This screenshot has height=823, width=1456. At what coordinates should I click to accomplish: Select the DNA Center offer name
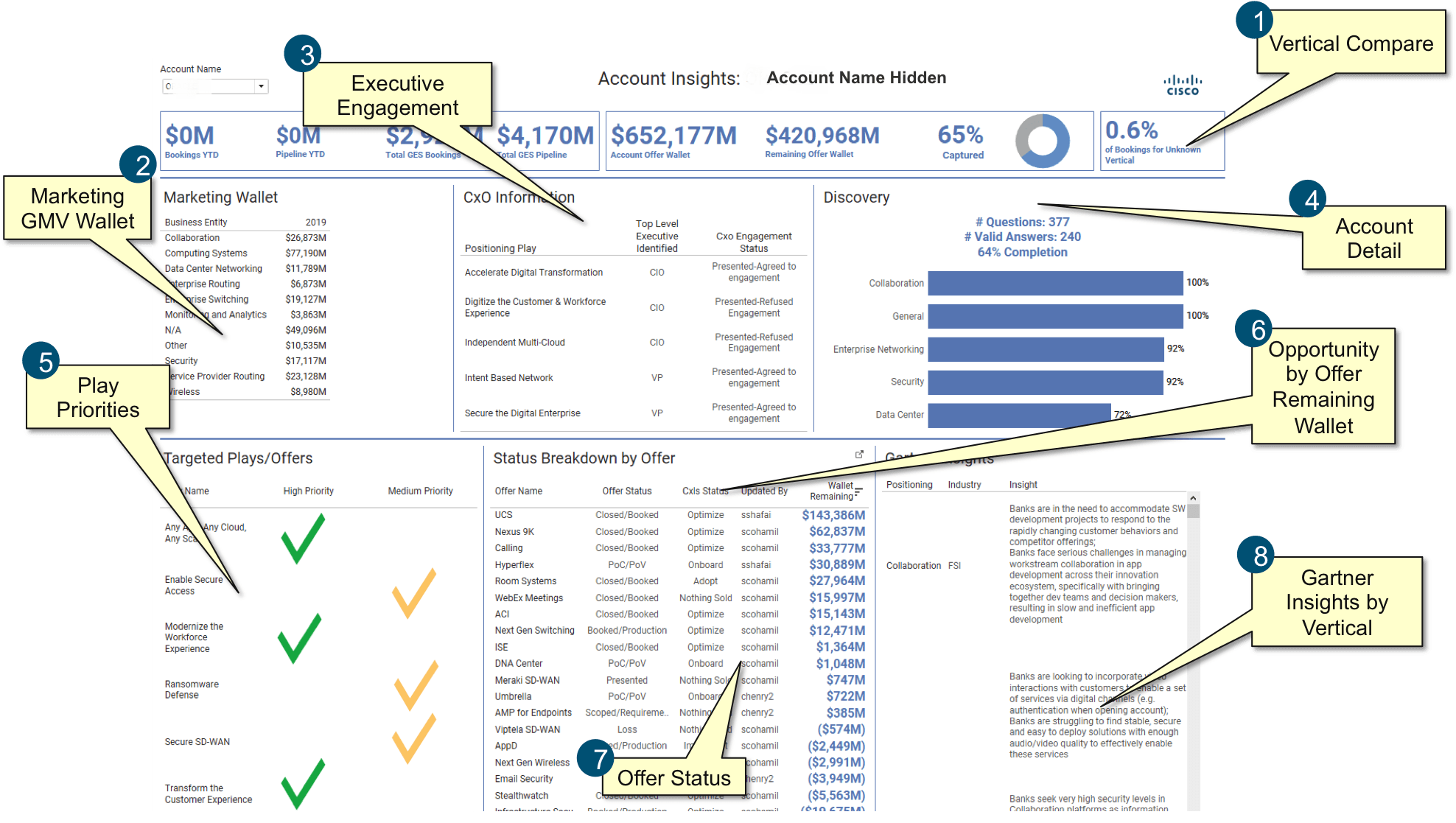click(x=519, y=664)
